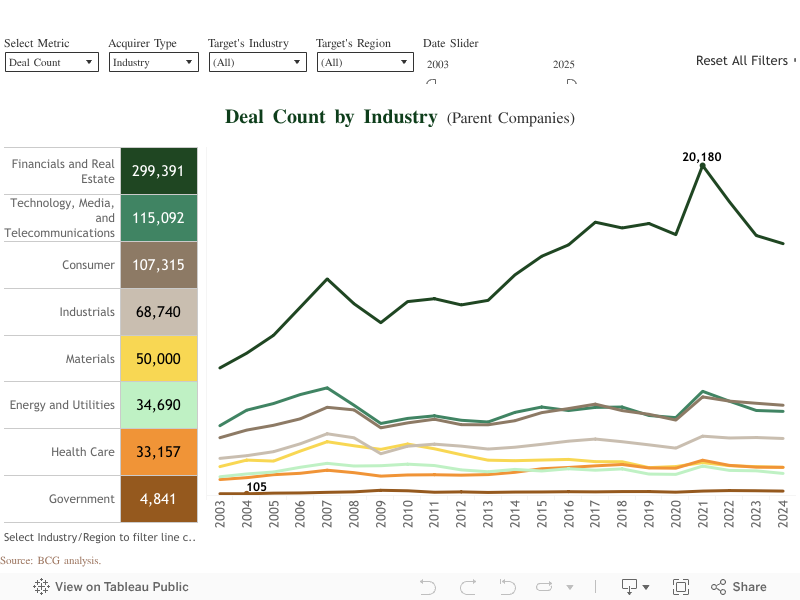Click the Replay animation icon

tap(544, 587)
